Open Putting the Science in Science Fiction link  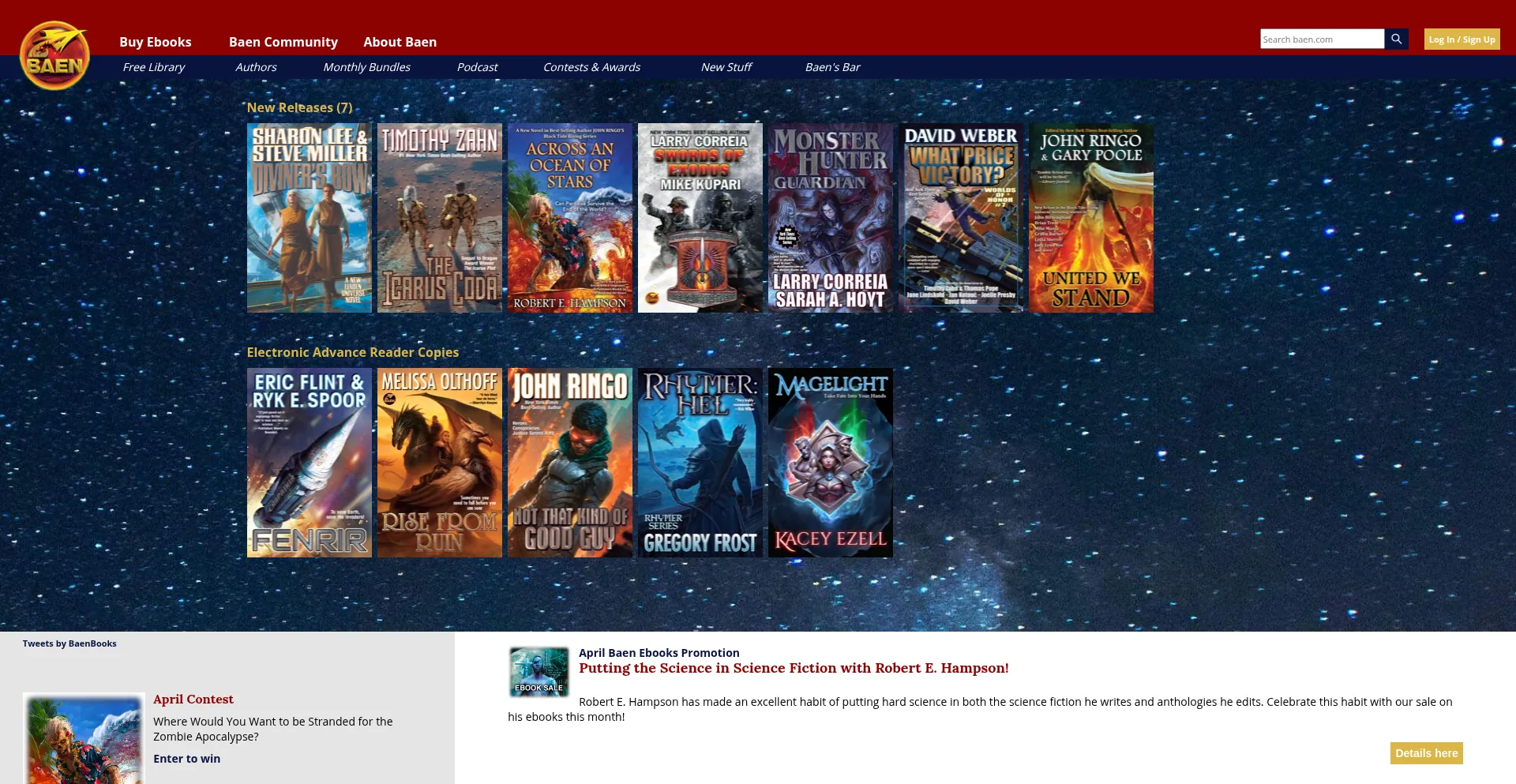[794, 668]
